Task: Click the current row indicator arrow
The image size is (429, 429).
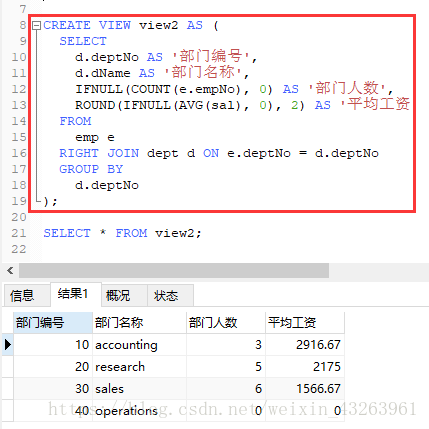Action: (x=8, y=344)
